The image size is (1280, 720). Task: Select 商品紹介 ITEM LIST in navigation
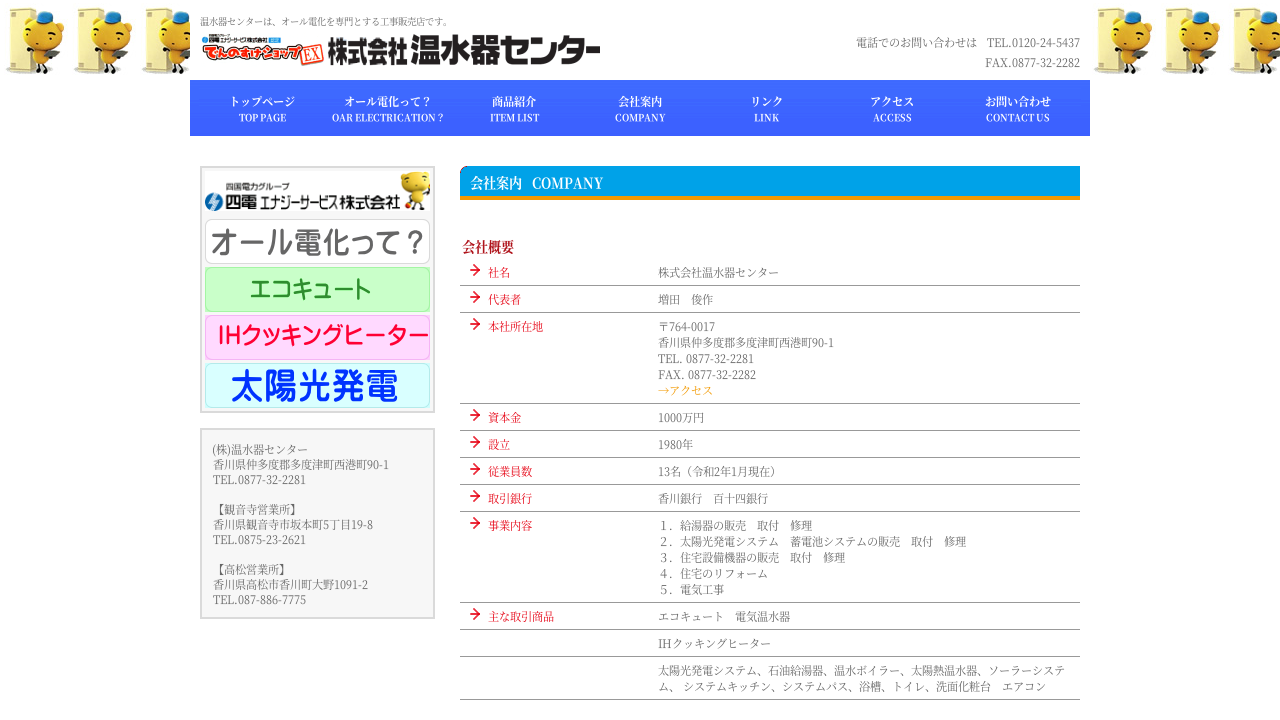tap(514, 108)
